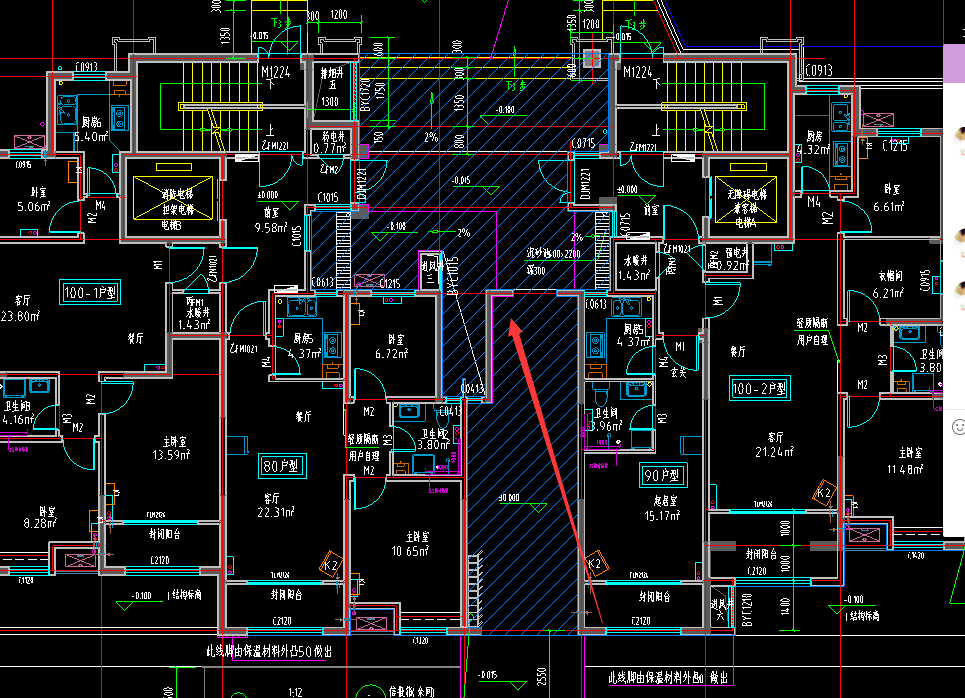965x698 pixels.
Task: Select the 卫生间 3.80㎡ label in 80户型
Action: pyautogui.click(x=433, y=439)
